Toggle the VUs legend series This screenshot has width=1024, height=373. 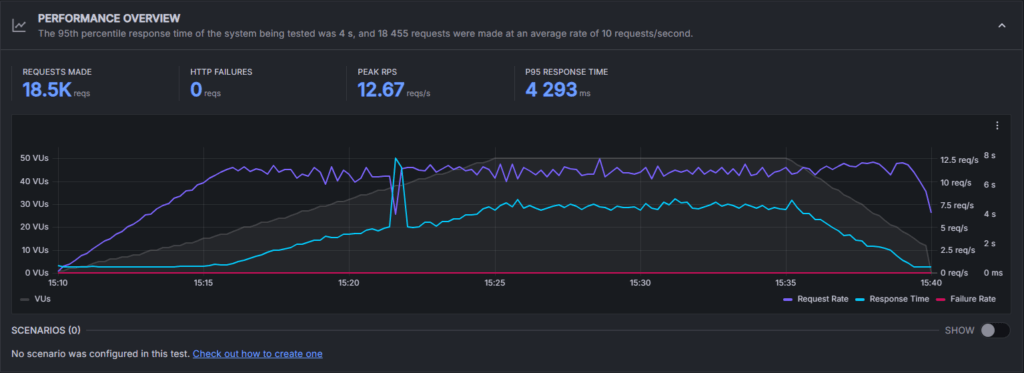click(x=35, y=299)
